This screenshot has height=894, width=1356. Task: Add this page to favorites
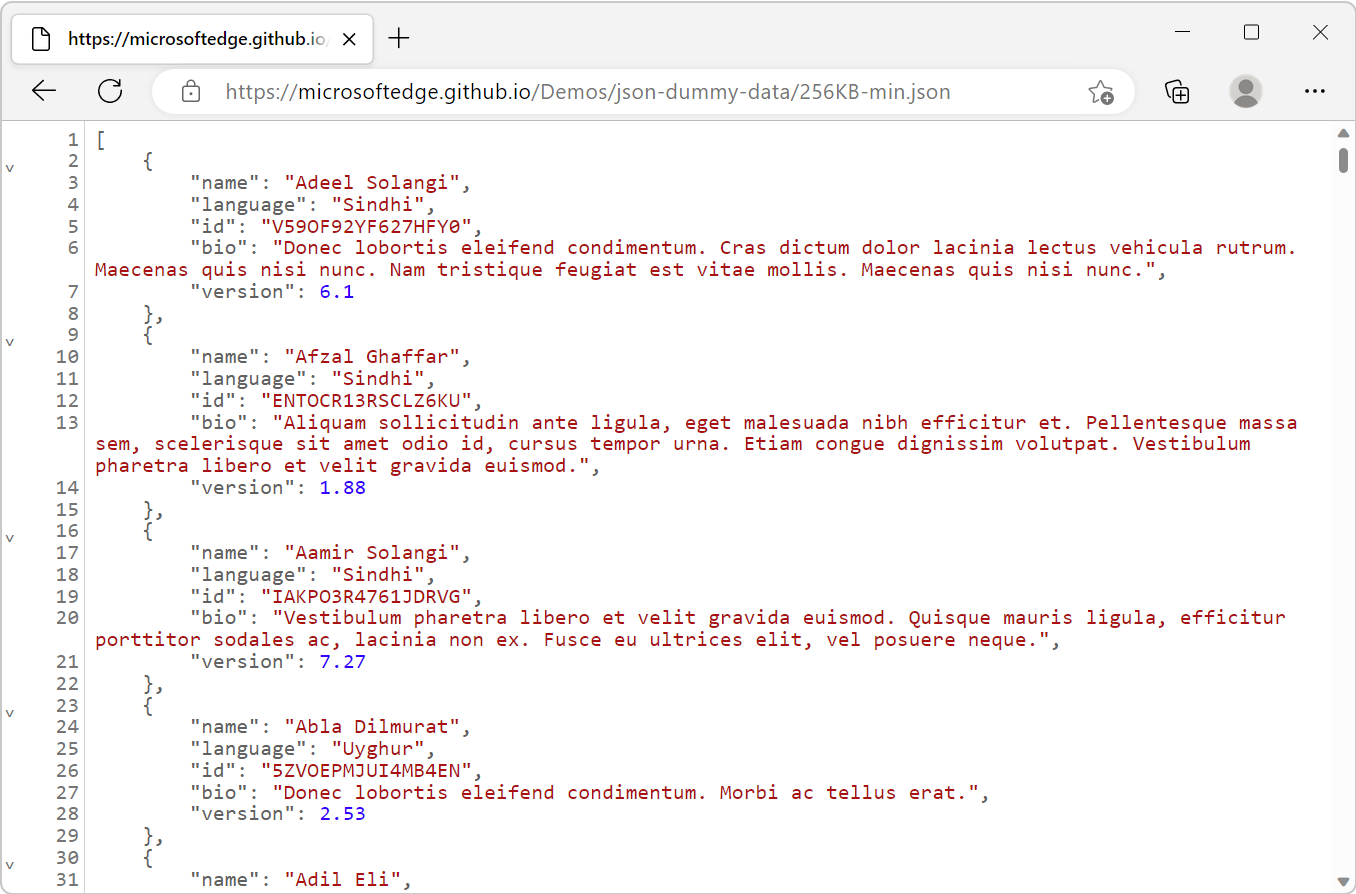point(1101,91)
